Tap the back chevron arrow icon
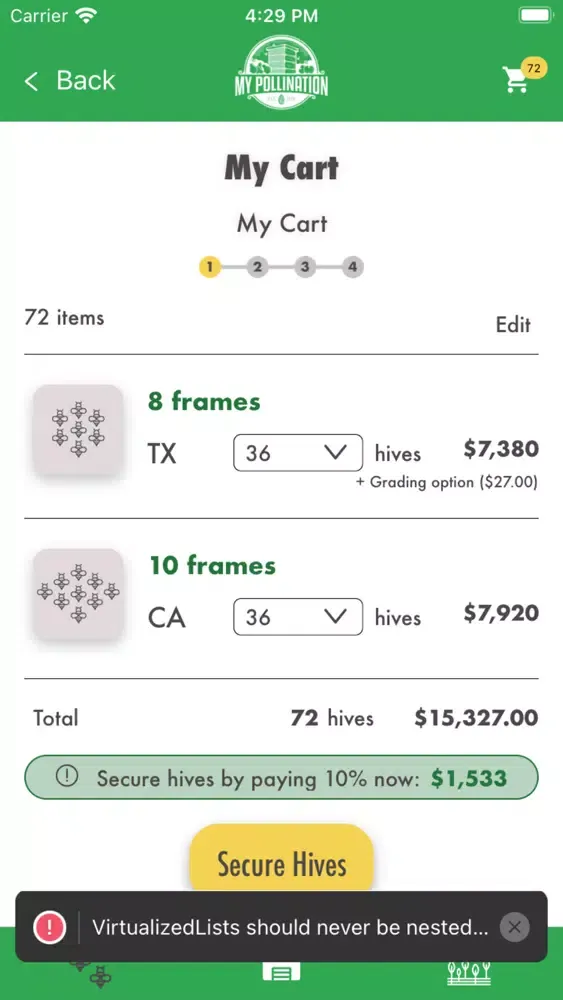563x1000 pixels. [31, 81]
